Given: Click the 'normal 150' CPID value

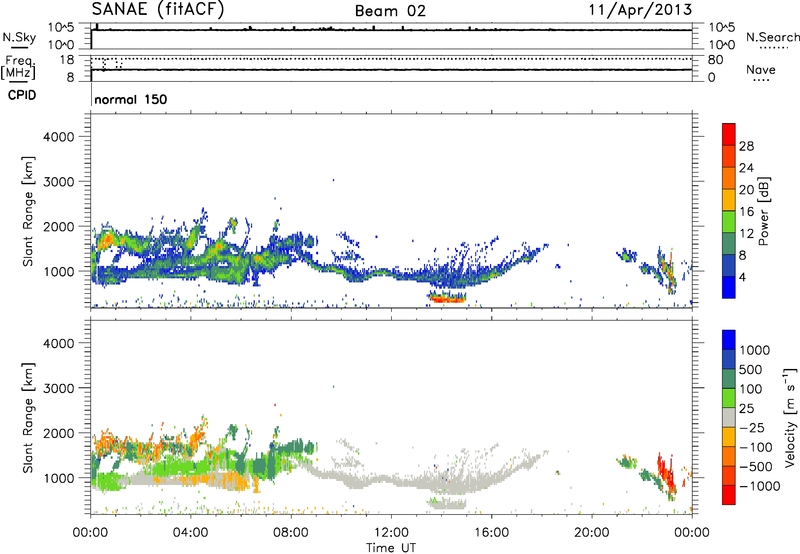Looking at the screenshot, I should click(131, 99).
